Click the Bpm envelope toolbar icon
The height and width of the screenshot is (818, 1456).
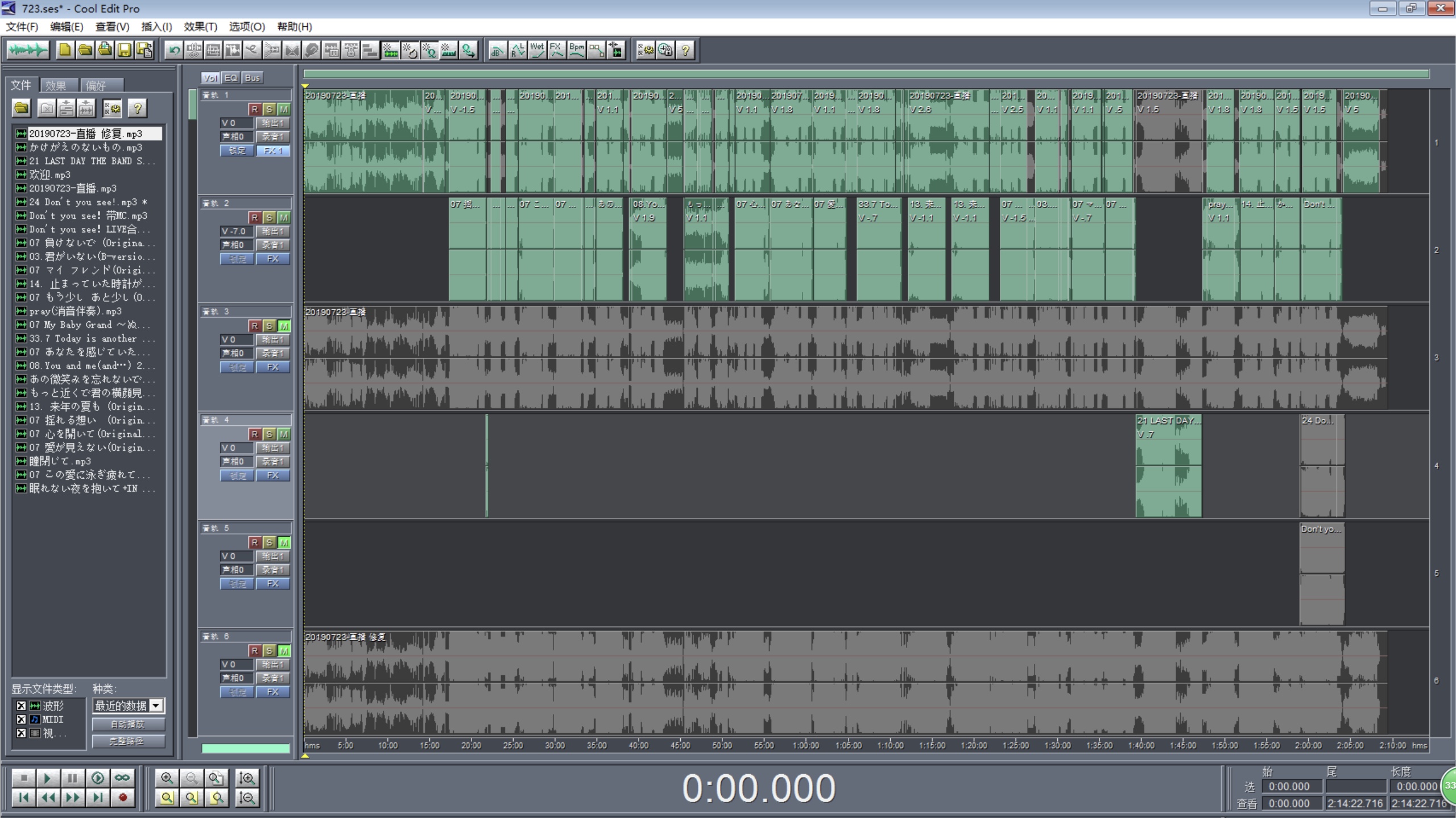pyautogui.click(x=576, y=51)
